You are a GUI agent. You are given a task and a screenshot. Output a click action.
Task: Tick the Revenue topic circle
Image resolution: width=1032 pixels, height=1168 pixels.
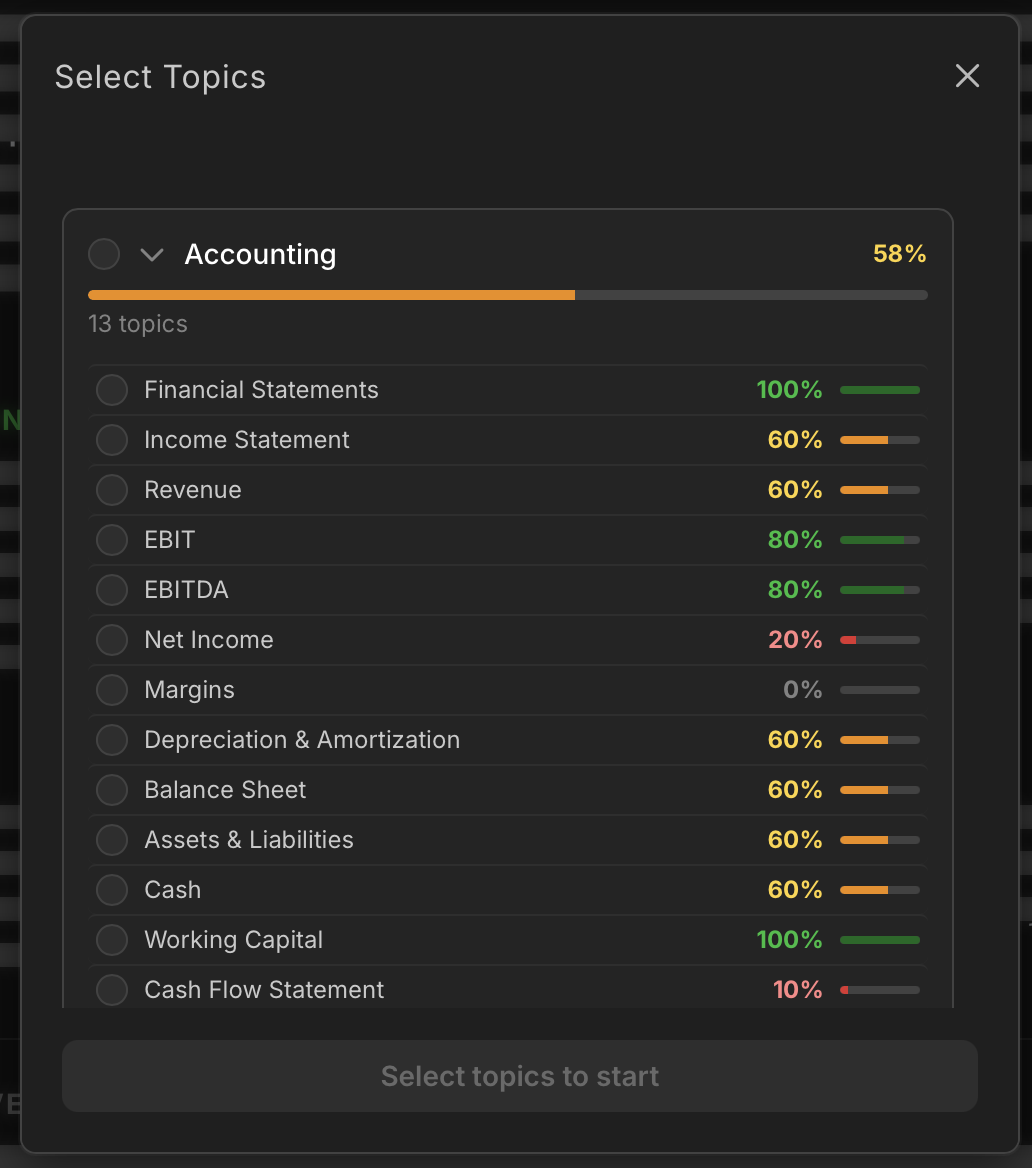coord(112,490)
